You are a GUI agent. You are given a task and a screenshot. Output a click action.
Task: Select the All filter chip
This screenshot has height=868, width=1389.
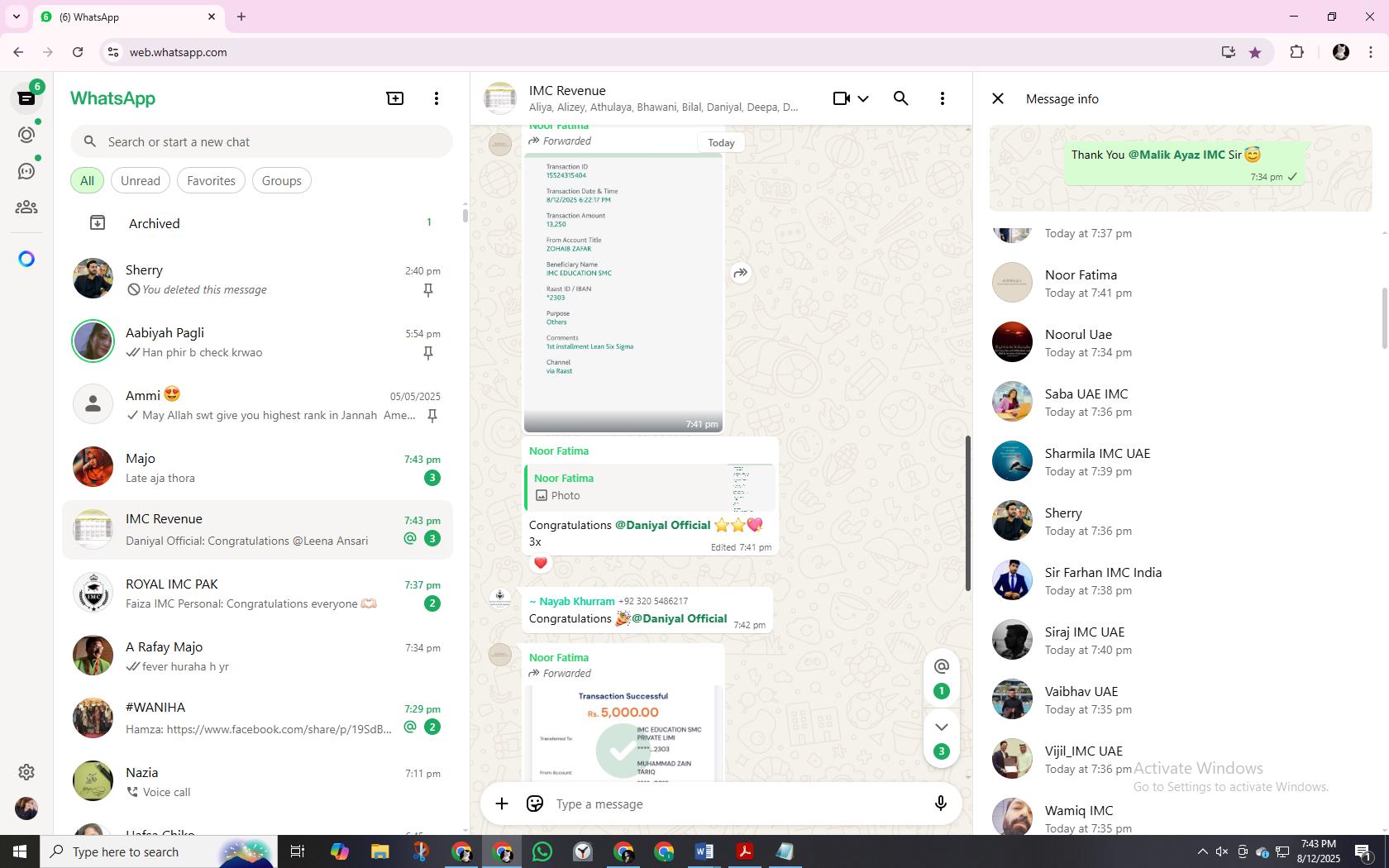point(87,180)
